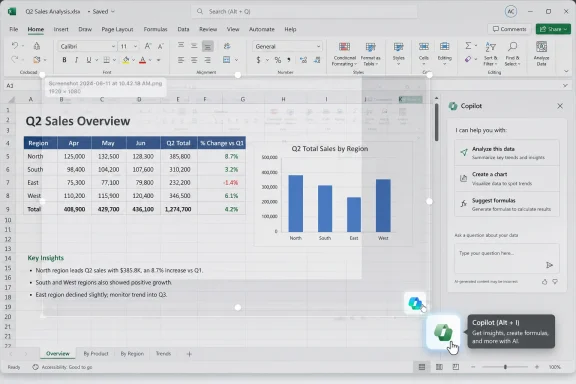The image size is (576, 384).
Task: Click the Merge cells icon
Action: [x=227, y=60]
